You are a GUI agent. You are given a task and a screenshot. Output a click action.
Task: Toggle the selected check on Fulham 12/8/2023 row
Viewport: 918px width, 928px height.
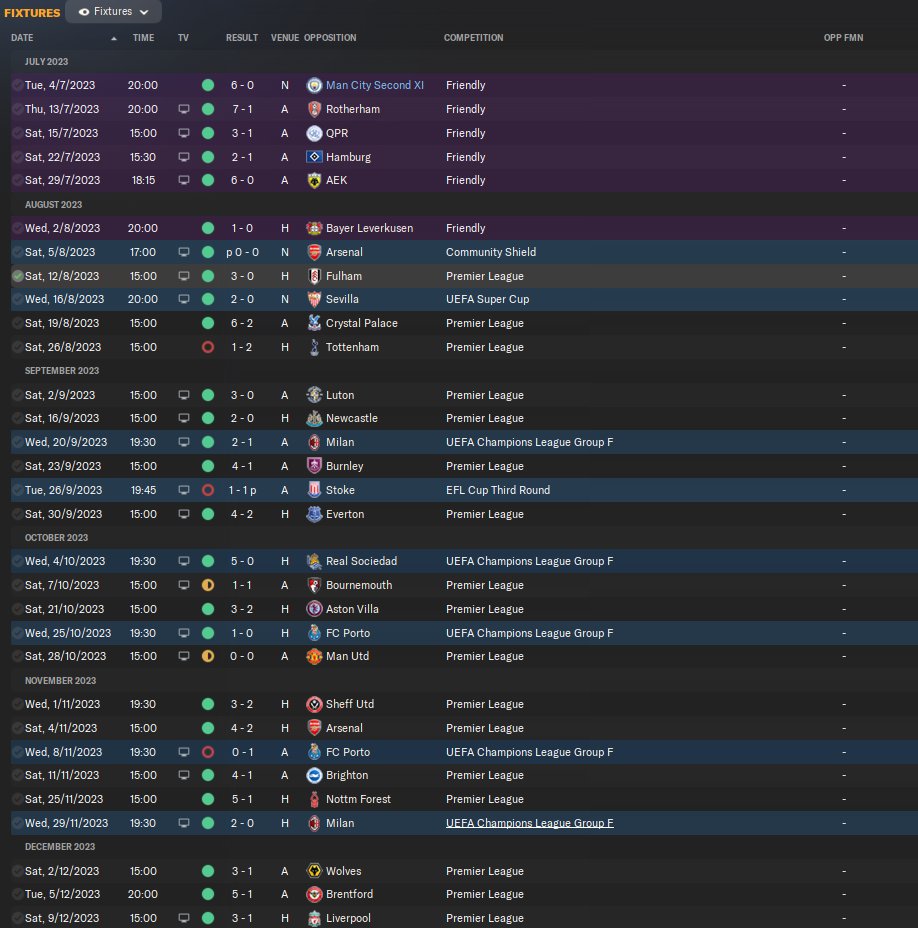click(x=18, y=276)
